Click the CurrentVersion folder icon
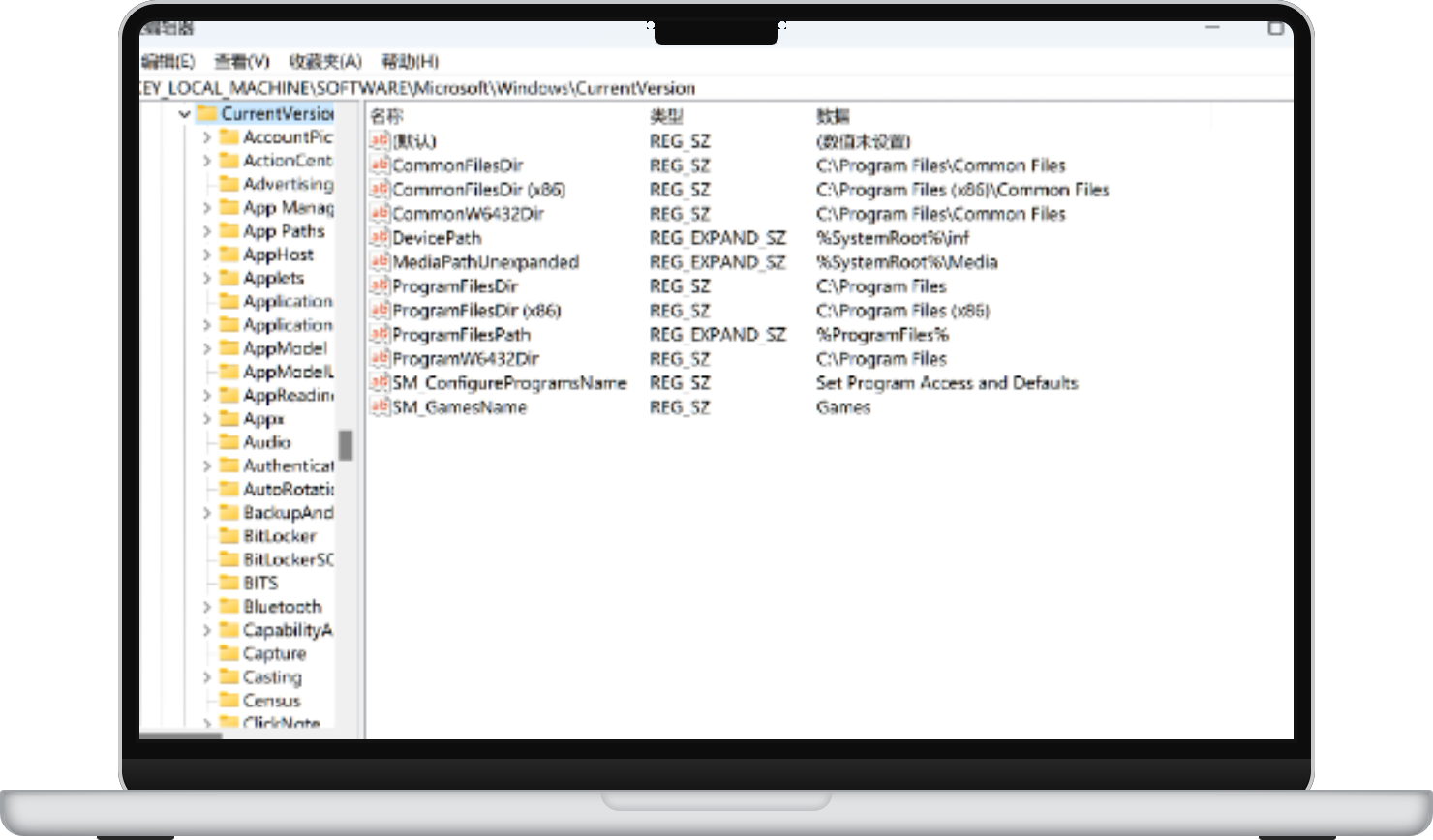The image size is (1433, 840). (207, 113)
